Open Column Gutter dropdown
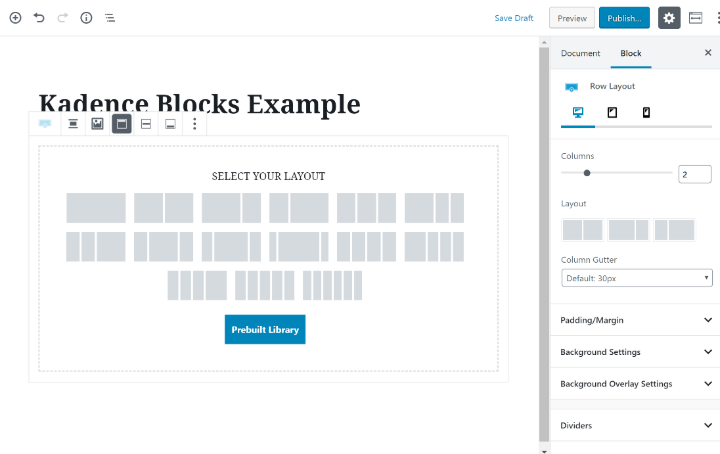Viewport: 720px width, 454px height. point(637,278)
